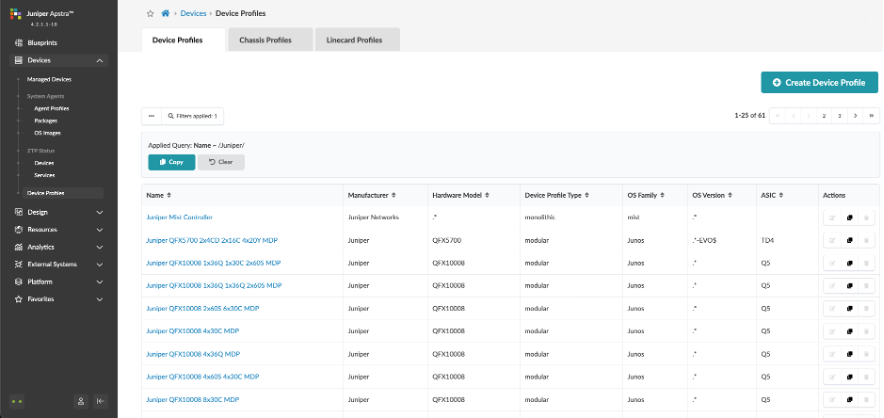Screen dimensions: 884x418
Task: Expand the Analytics section chevron
Action: [x=99, y=247]
